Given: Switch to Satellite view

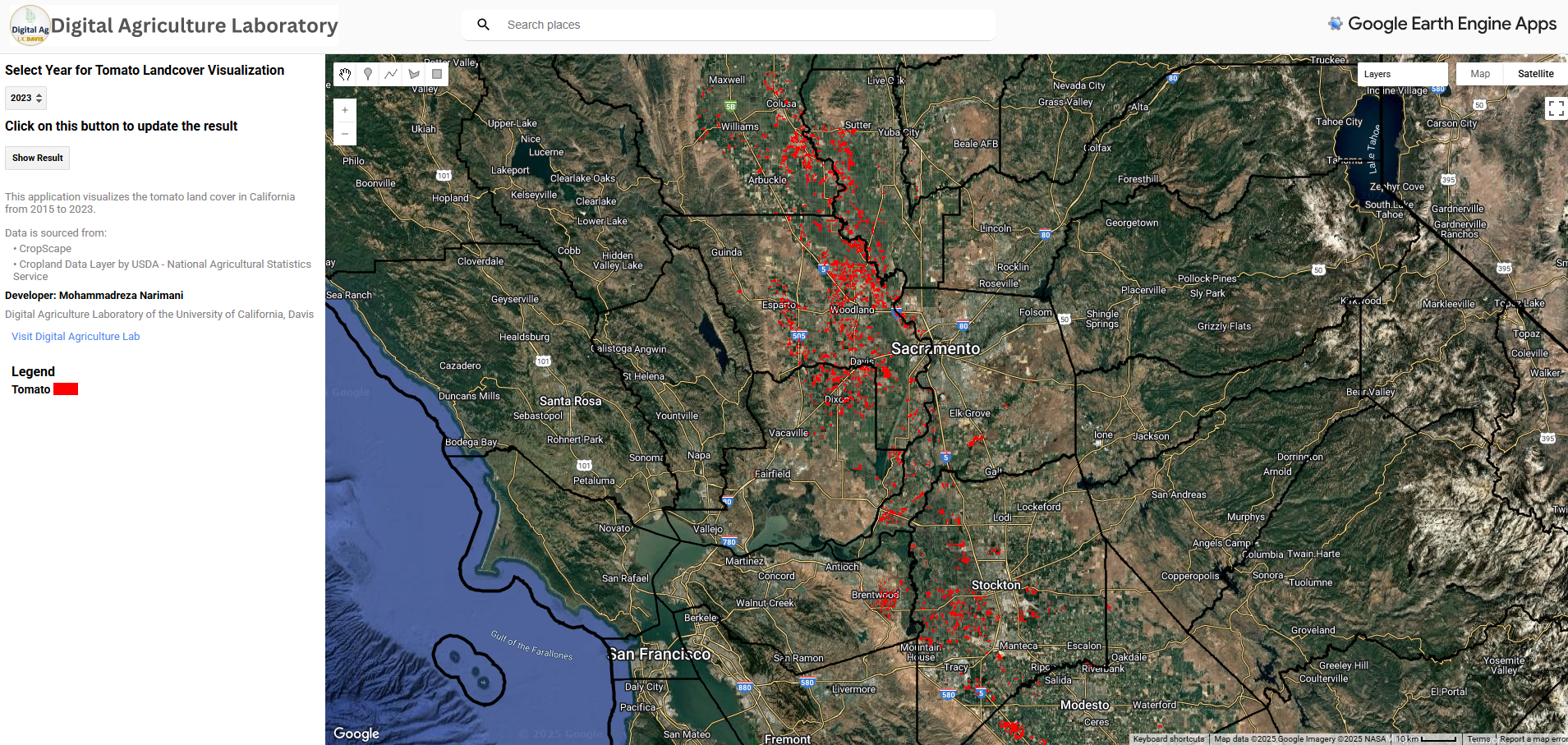Looking at the screenshot, I should [x=1535, y=73].
